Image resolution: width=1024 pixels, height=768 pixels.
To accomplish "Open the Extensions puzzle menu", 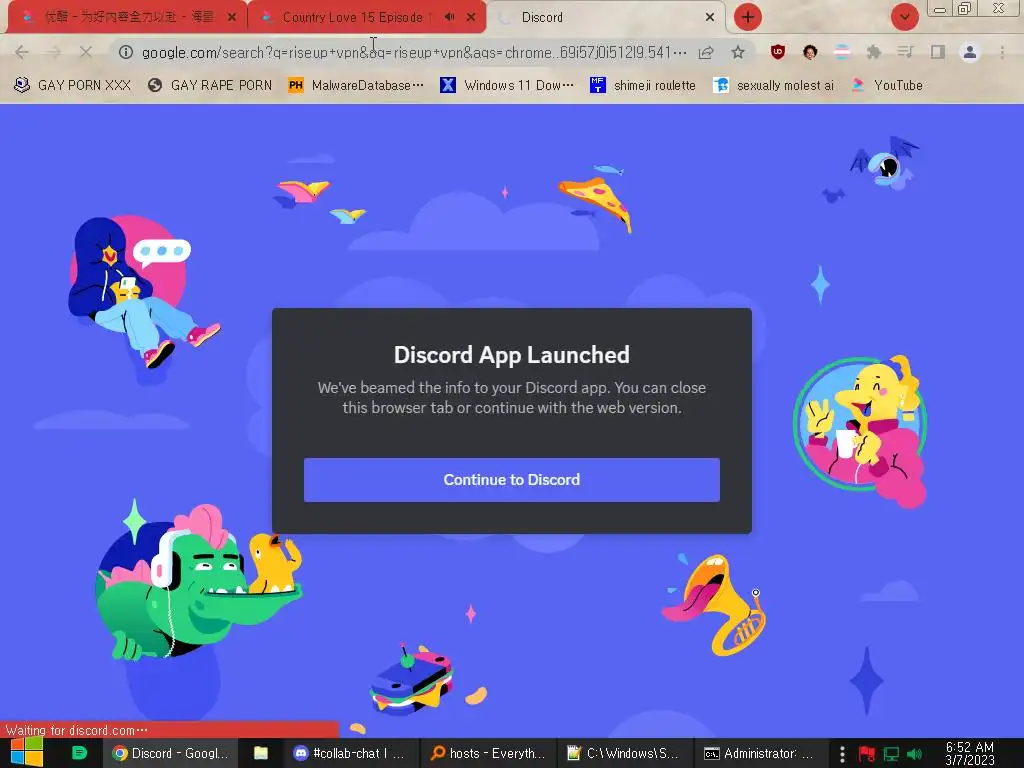I will pos(874,52).
